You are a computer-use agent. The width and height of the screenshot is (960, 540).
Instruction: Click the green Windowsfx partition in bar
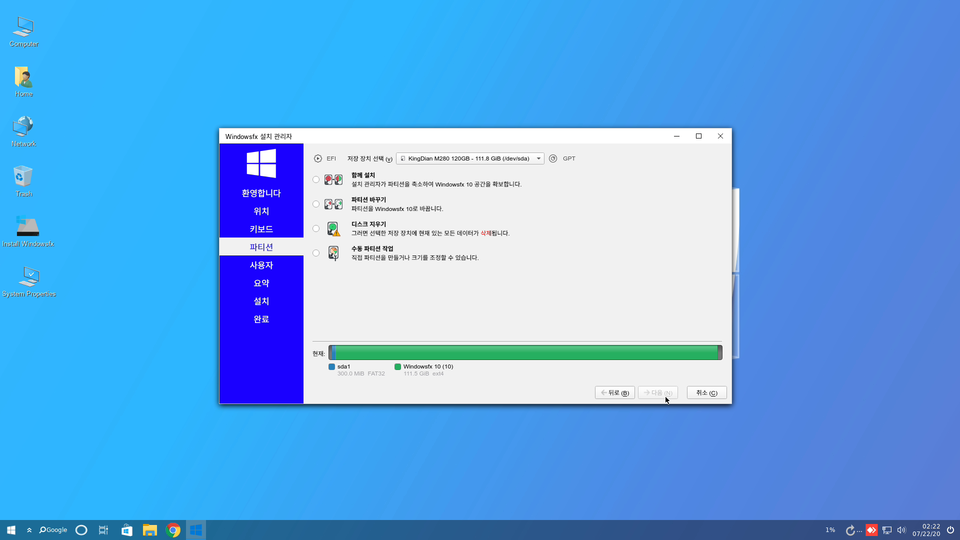click(x=527, y=352)
